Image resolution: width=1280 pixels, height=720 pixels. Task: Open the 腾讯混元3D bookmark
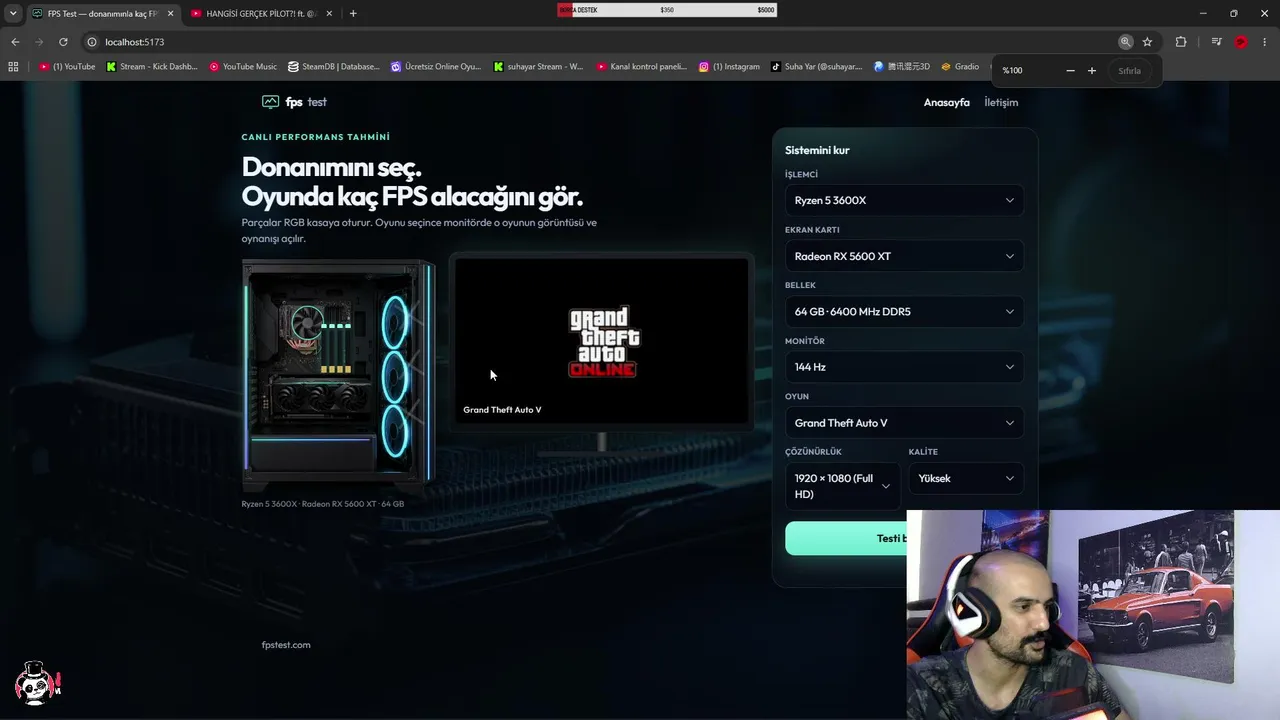[x=902, y=67]
